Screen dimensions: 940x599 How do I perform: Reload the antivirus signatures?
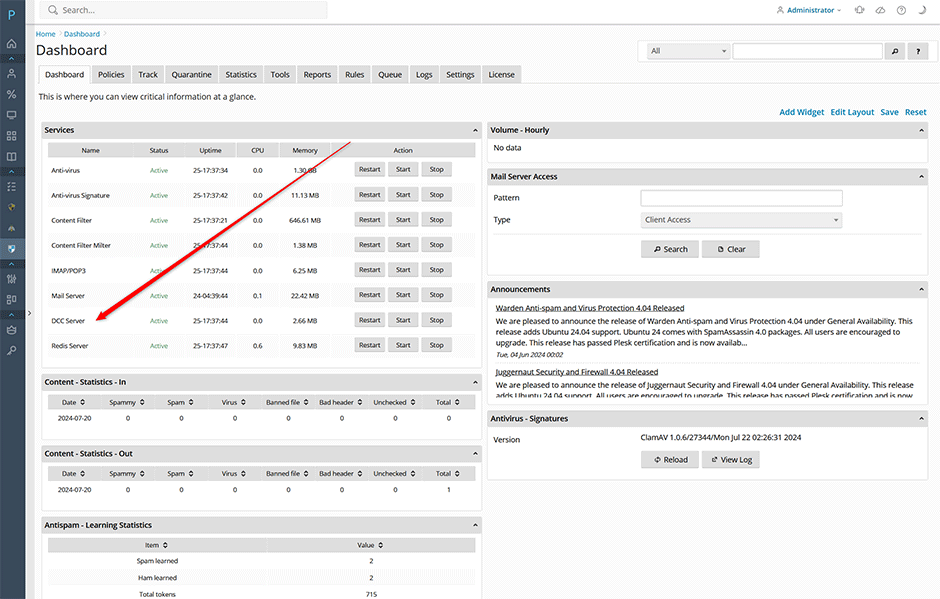670,460
